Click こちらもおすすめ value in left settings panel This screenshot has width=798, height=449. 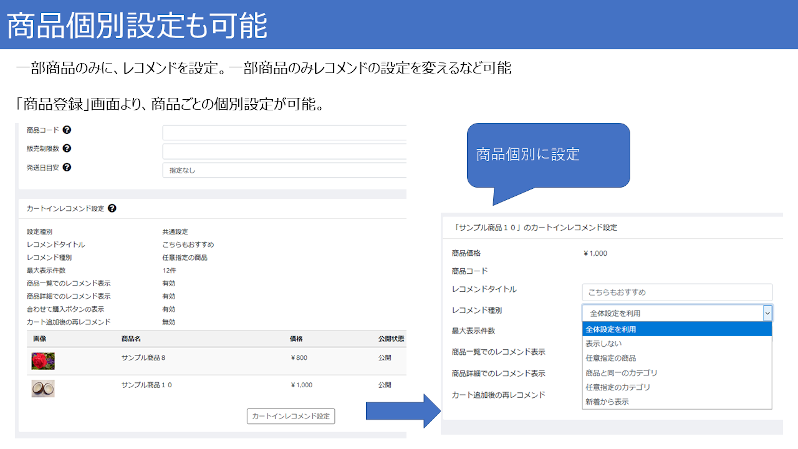point(188,244)
